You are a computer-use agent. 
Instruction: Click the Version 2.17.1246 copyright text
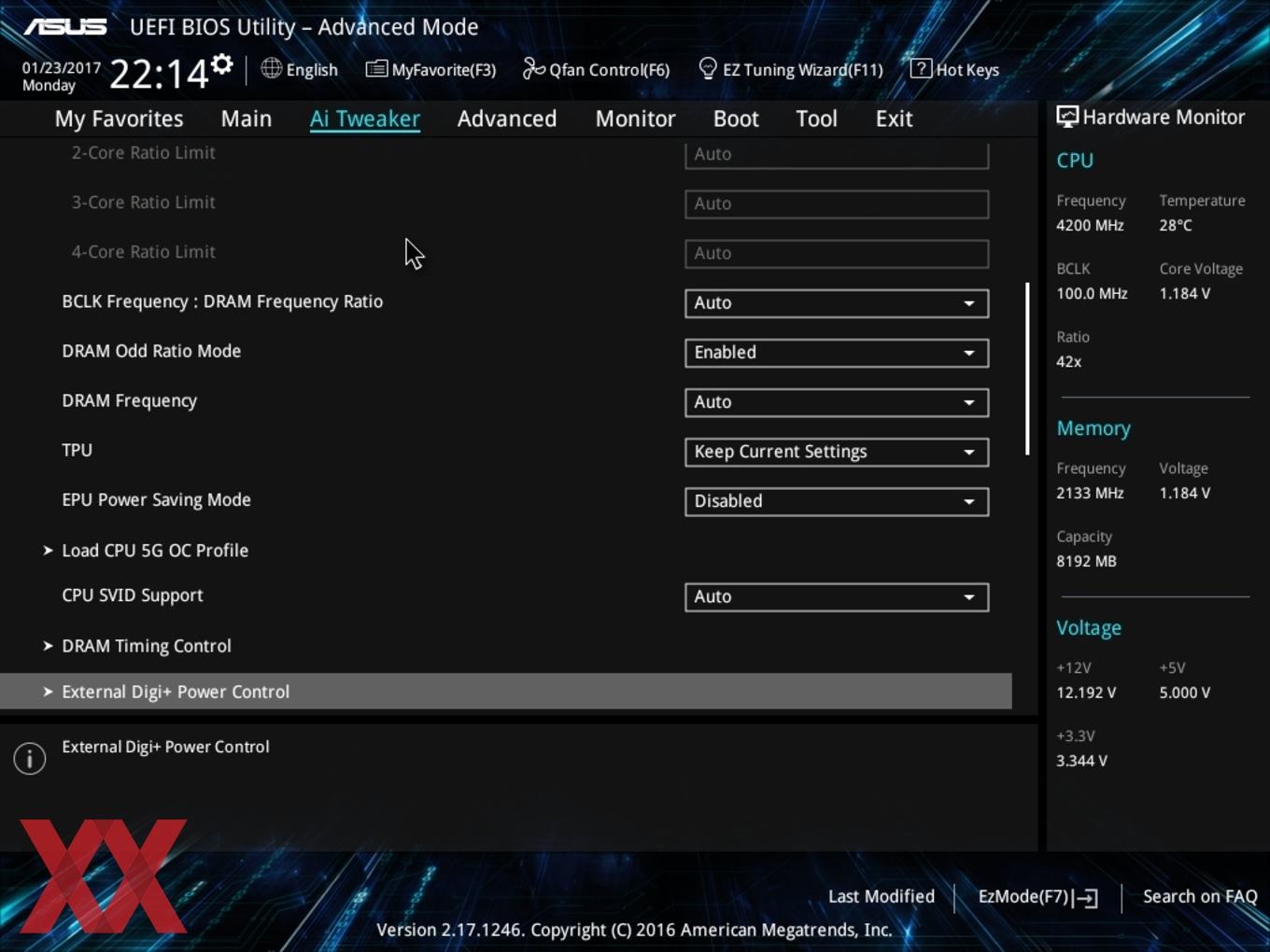point(634,930)
